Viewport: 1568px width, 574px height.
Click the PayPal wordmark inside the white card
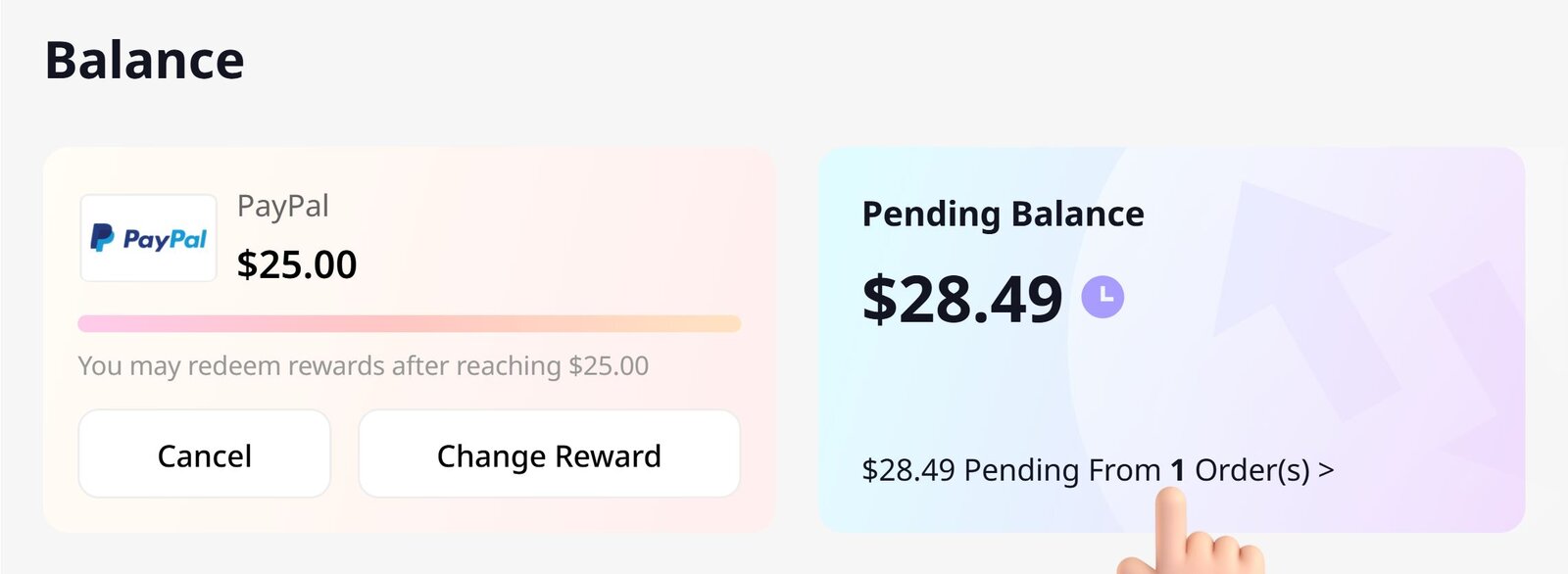tap(165, 238)
